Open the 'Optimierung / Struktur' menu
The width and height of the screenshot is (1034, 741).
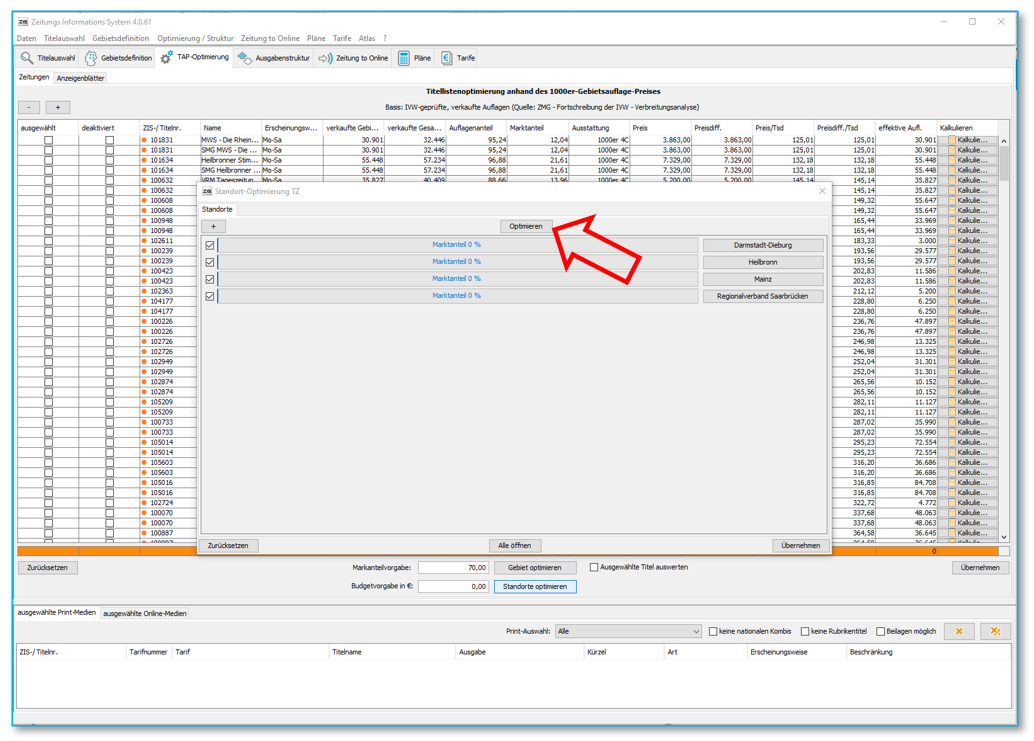195,38
